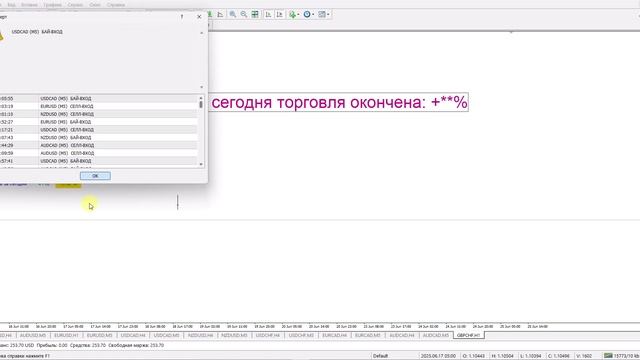Viewport: 640px width, 360px height.
Task: Click the line chart toolbar icon
Action: click(220, 14)
